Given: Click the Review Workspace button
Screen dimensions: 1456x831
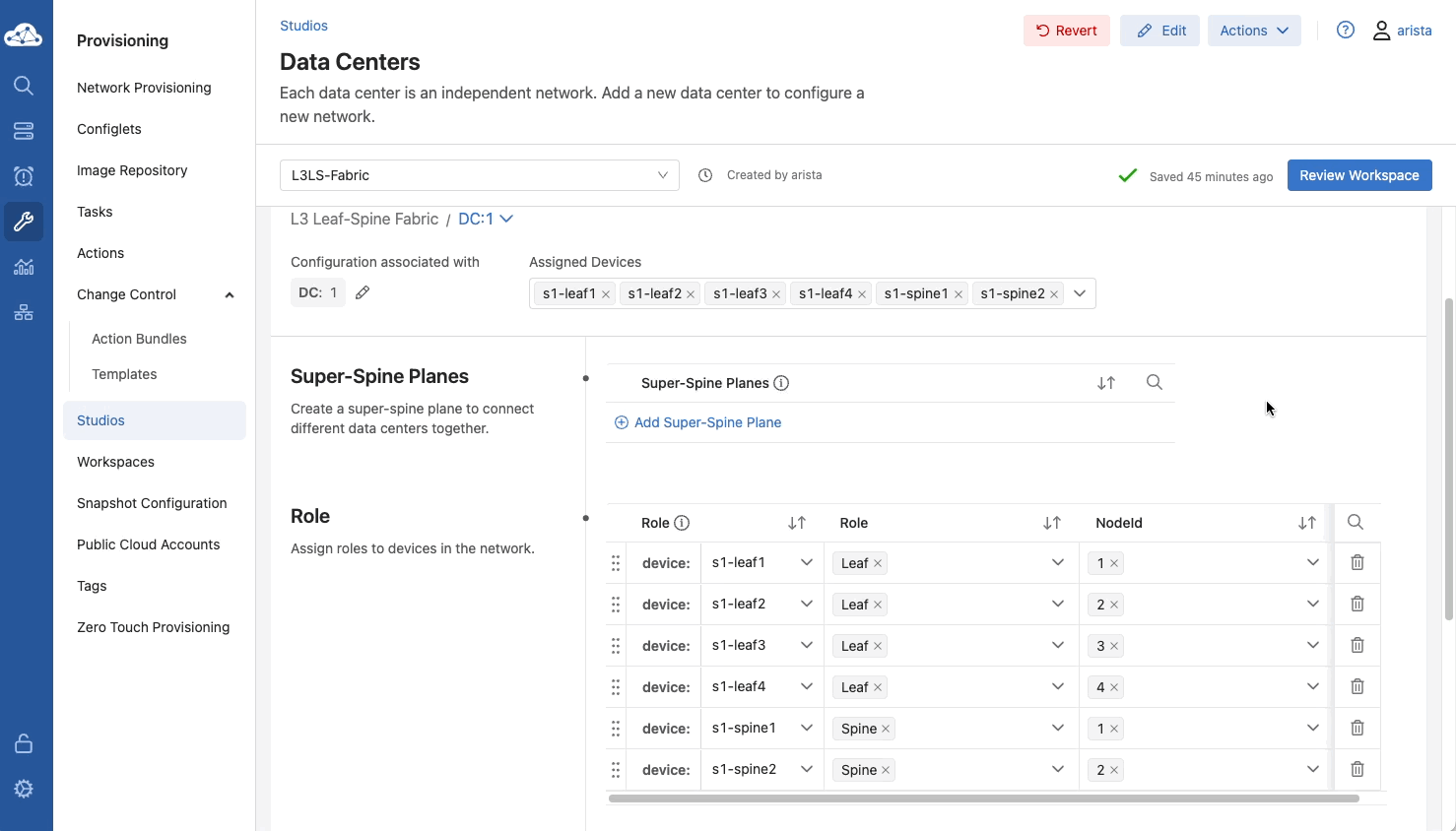Looking at the screenshot, I should [1358, 175].
